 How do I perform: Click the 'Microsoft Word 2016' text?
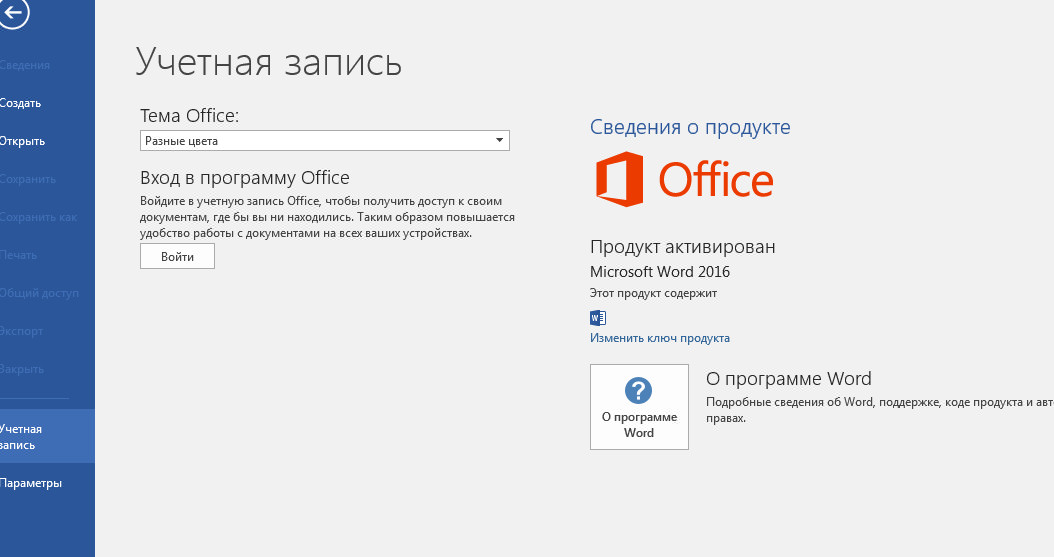click(659, 271)
